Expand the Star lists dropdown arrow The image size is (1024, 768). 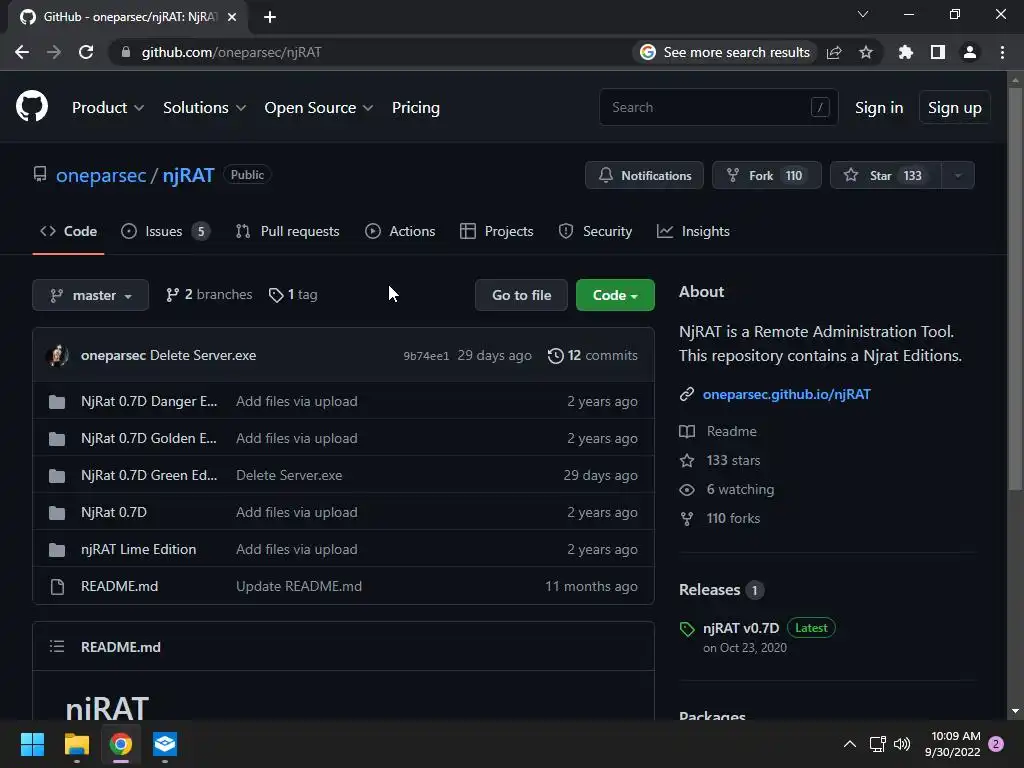click(x=958, y=175)
